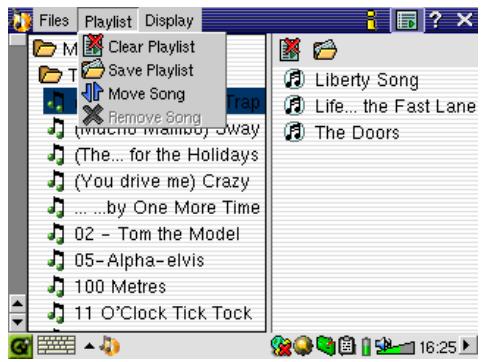This screenshot has width=484, height=362.
Task: Select (You drive me) Crazy
Action: pyautogui.click(x=162, y=182)
